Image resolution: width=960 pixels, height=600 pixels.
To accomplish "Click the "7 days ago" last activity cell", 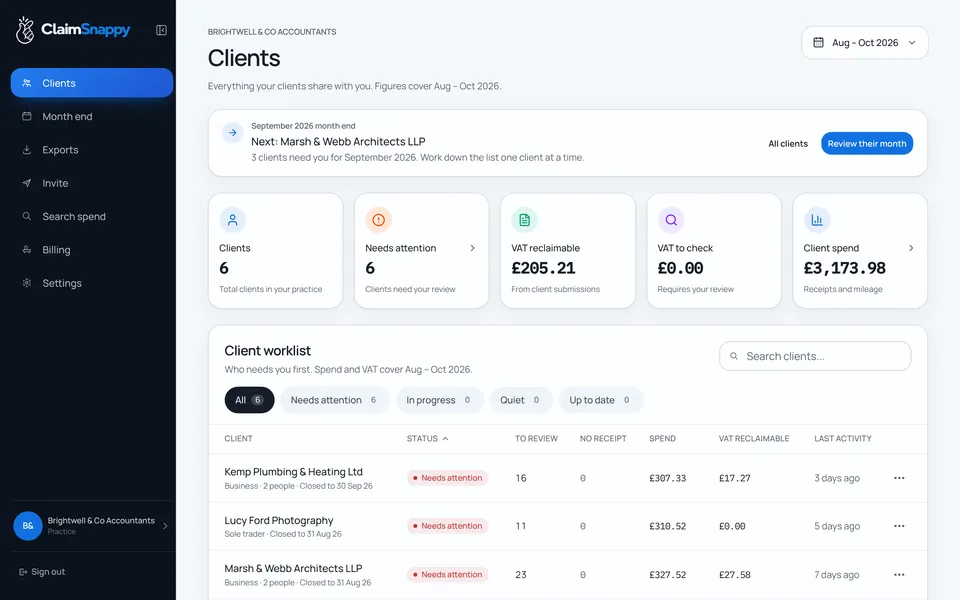I will 836,575.
